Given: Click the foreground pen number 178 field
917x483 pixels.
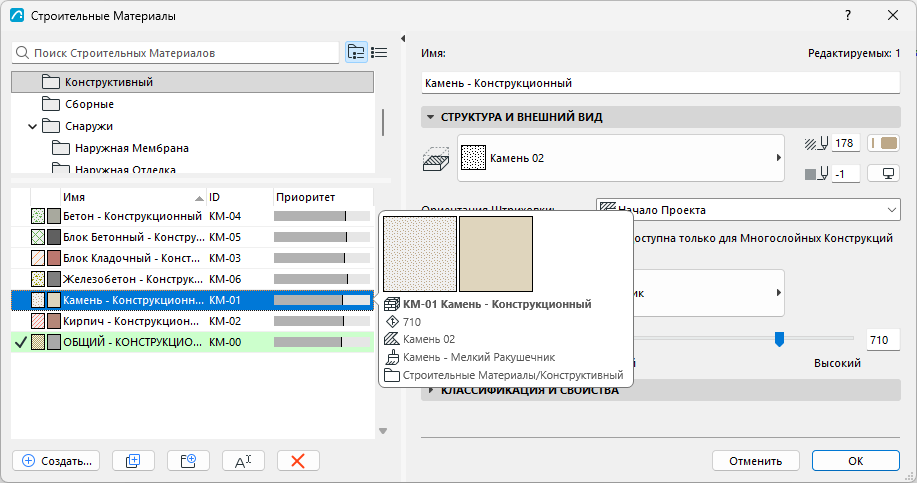Looking at the screenshot, I should (845, 143).
